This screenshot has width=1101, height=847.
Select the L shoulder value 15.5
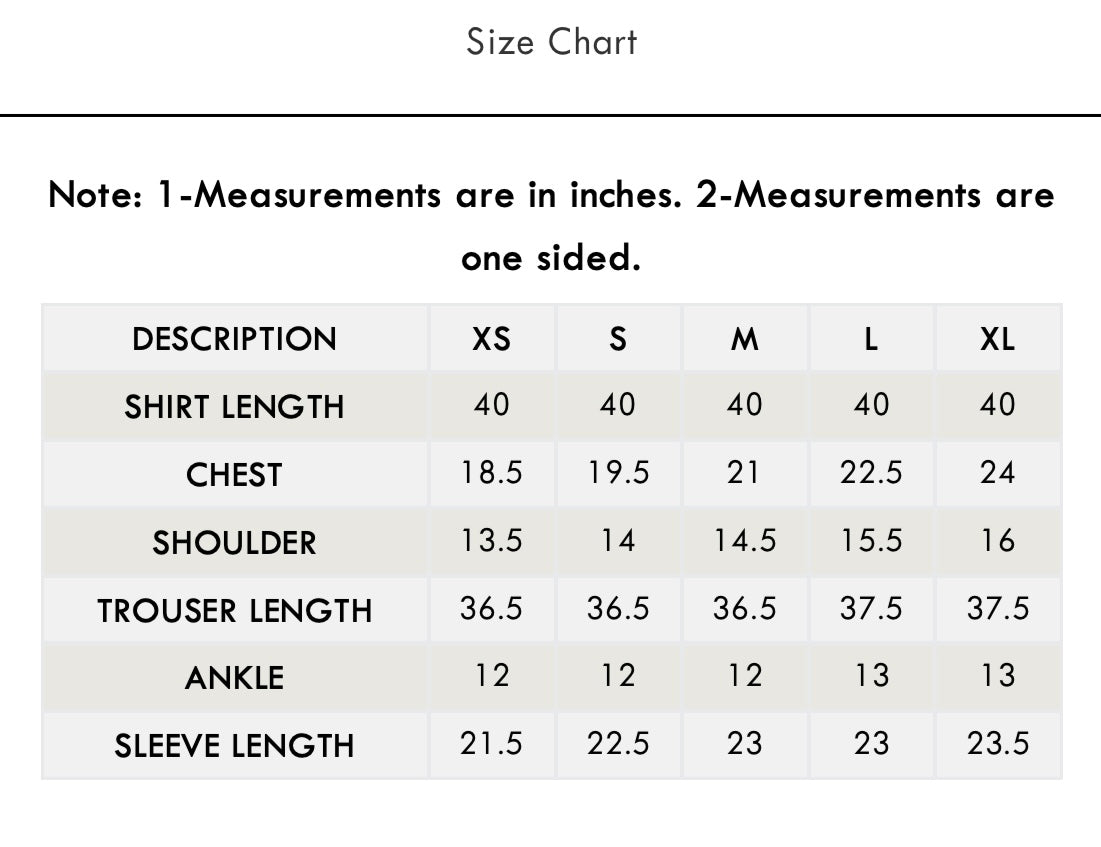click(x=871, y=541)
